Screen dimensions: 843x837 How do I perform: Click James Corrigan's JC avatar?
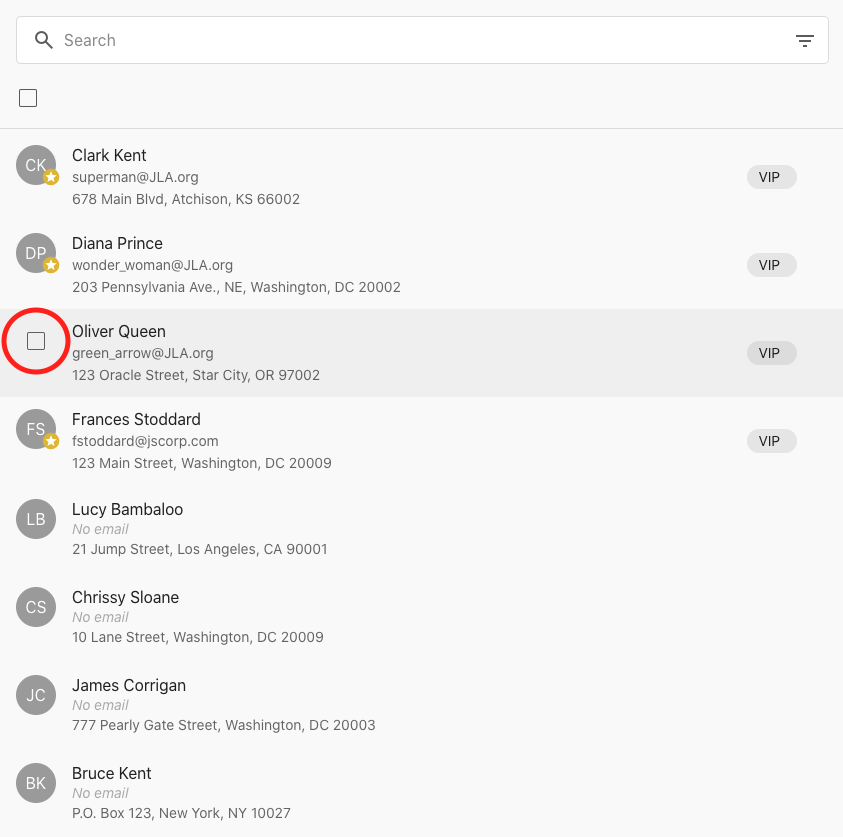coord(36,695)
